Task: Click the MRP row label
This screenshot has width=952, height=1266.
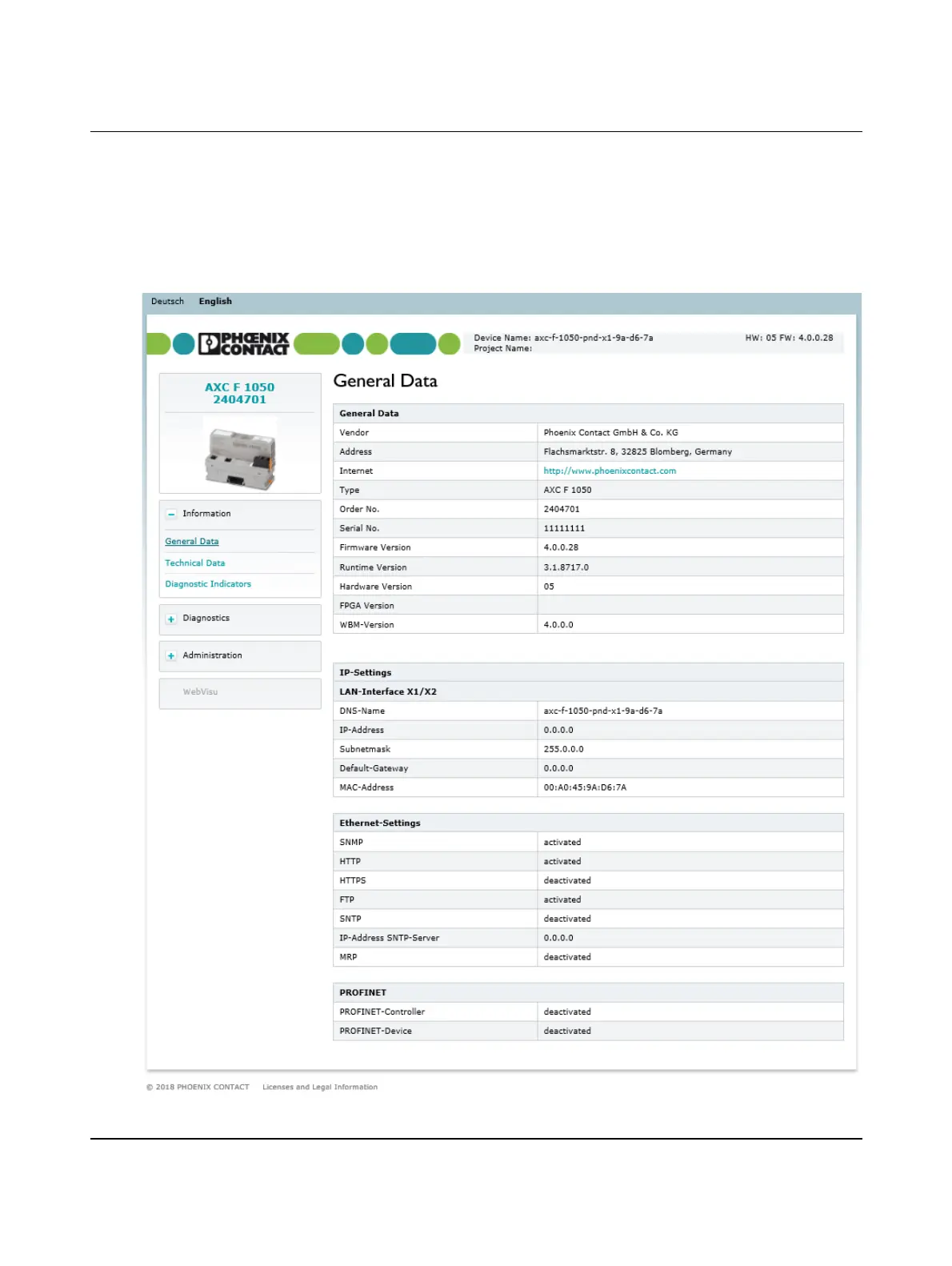Action: pyautogui.click(x=348, y=958)
